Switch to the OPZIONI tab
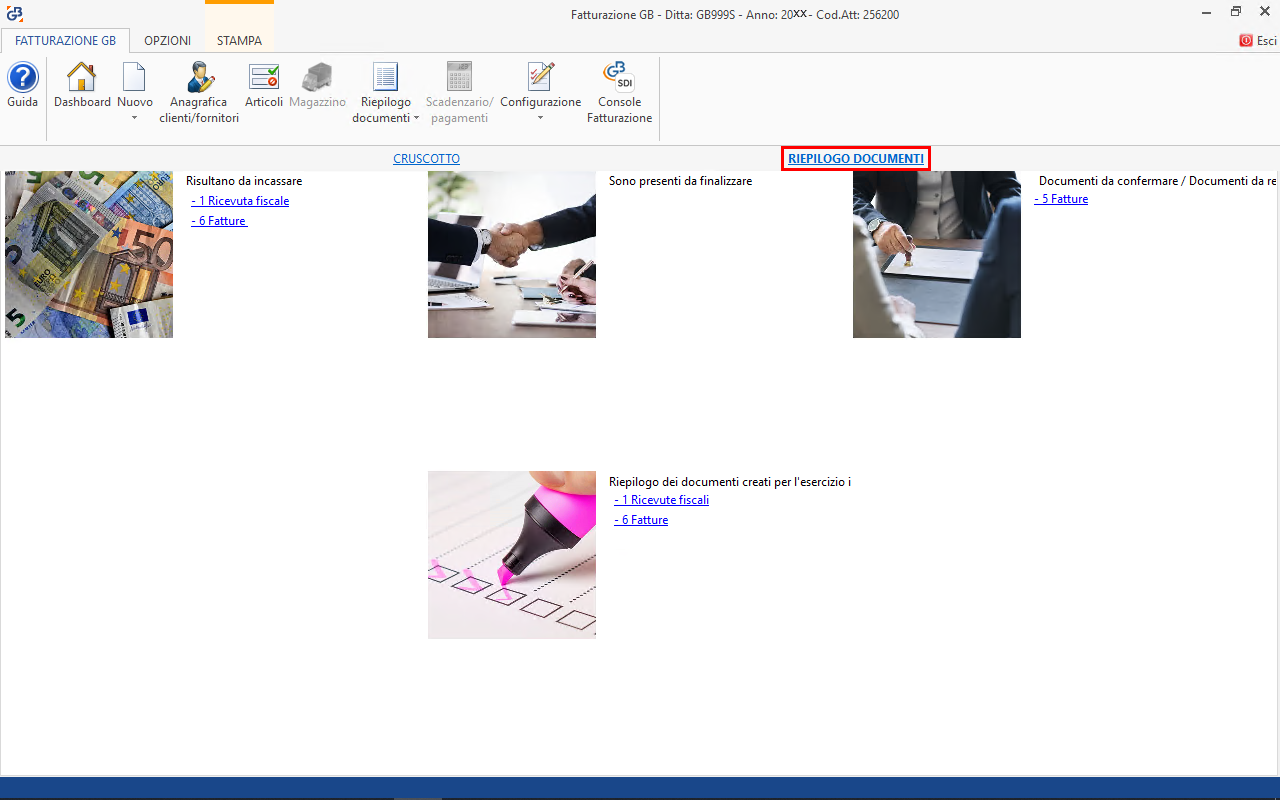This screenshot has height=800, width=1280. click(167, 41)
